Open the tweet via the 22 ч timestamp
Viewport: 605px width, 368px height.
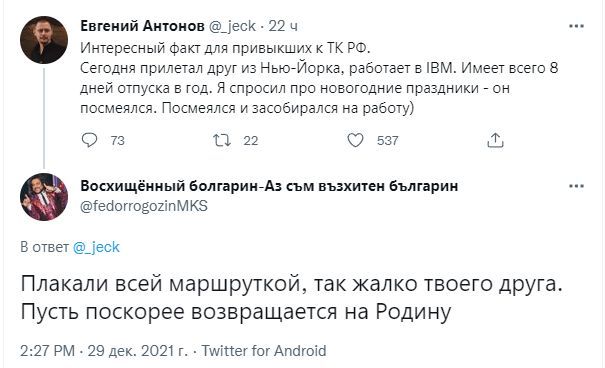283,26
